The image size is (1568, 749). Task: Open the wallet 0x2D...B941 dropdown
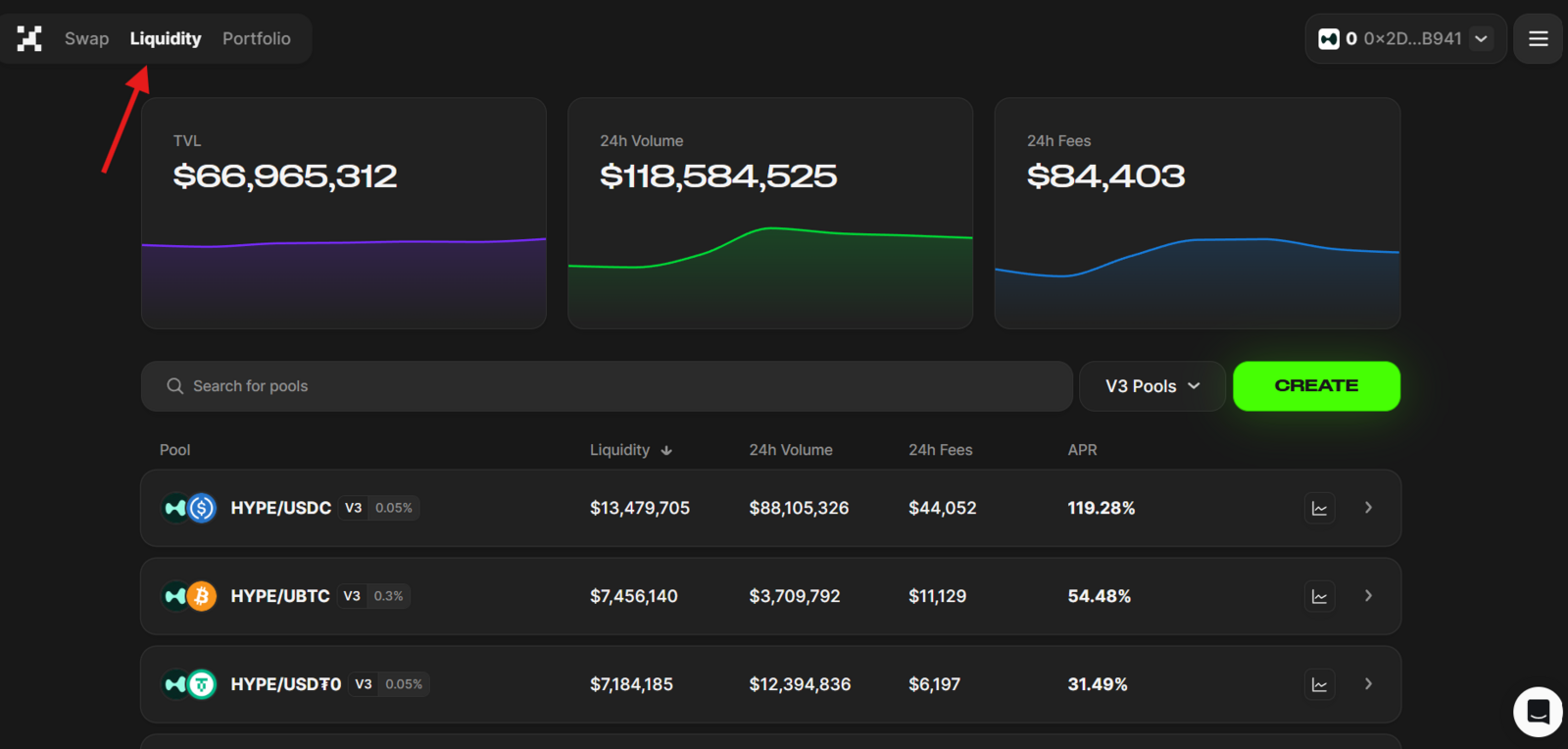(1405, 39)
